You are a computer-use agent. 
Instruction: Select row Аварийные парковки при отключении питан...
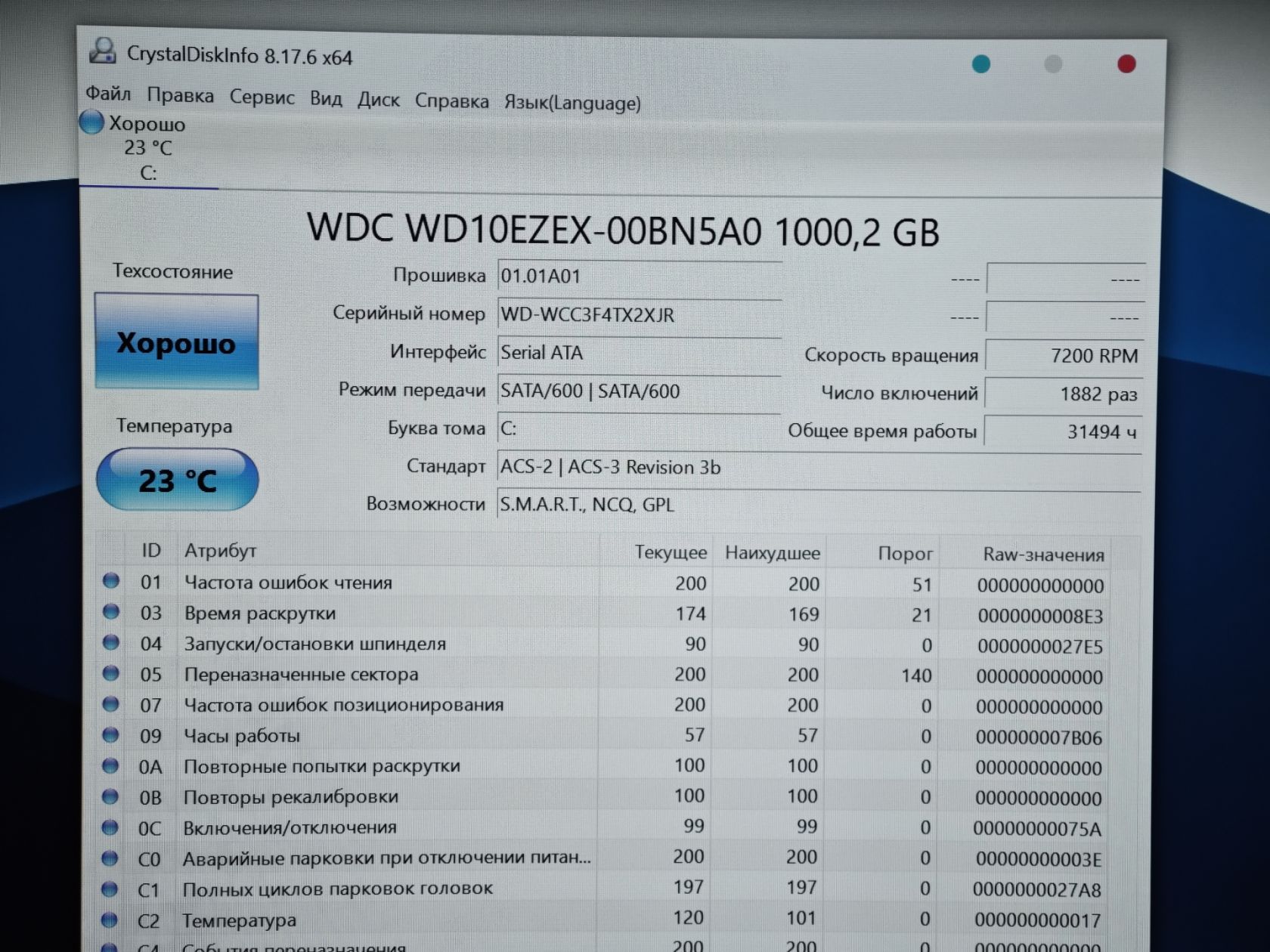(616, 858)
